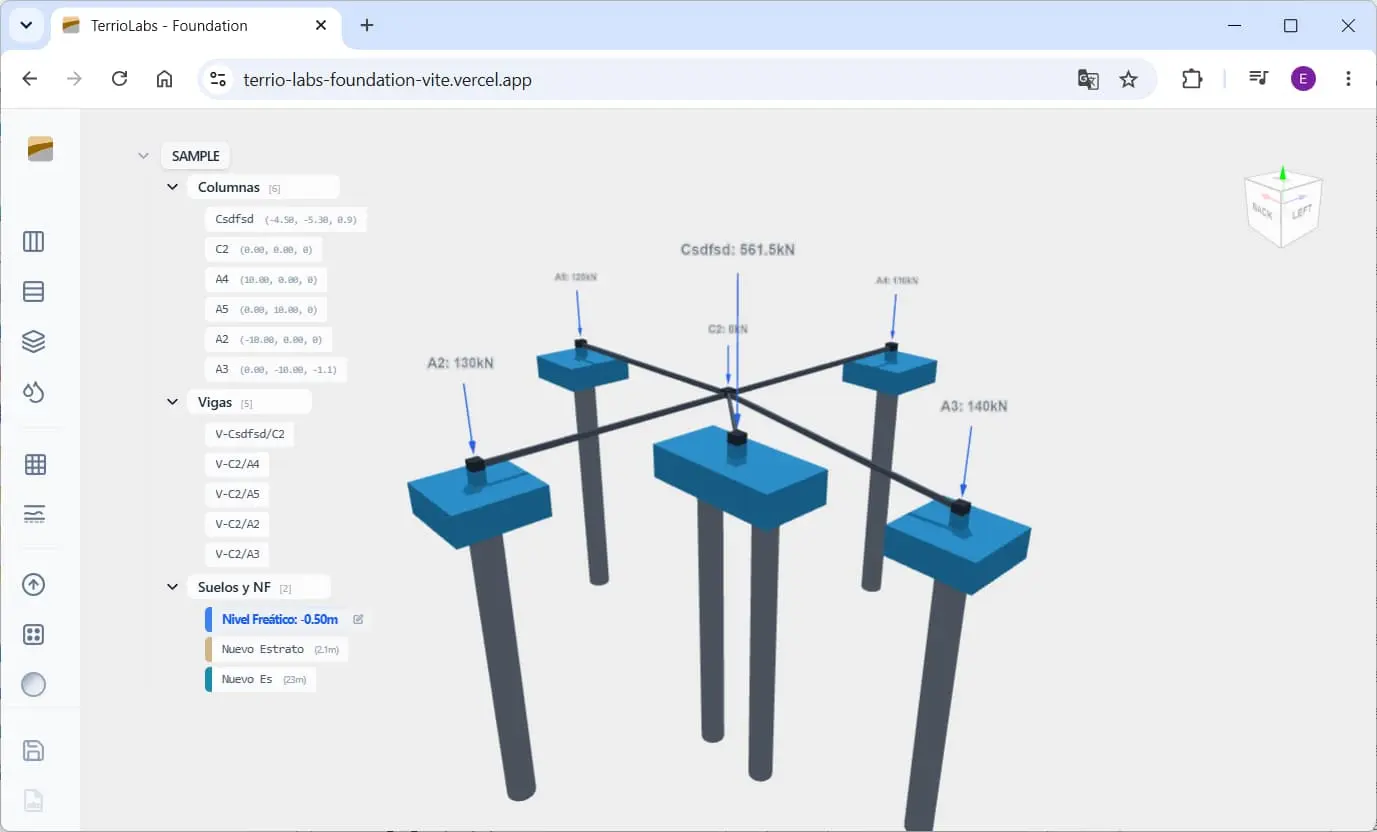
Task: Select the TerrioLabs - Foundation tab
Action: point(196,26)
